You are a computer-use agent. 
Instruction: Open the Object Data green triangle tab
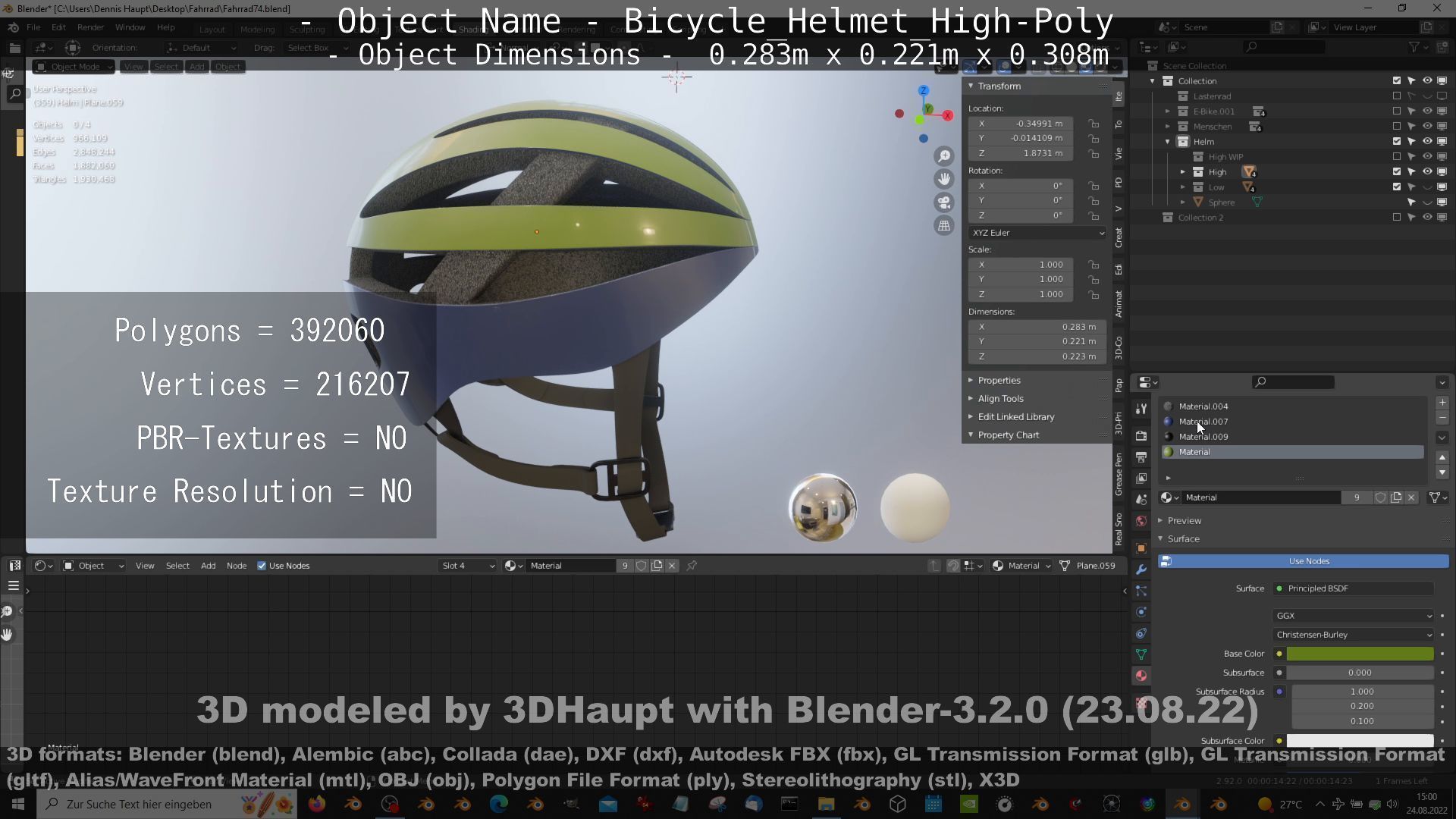[1141, 654]
